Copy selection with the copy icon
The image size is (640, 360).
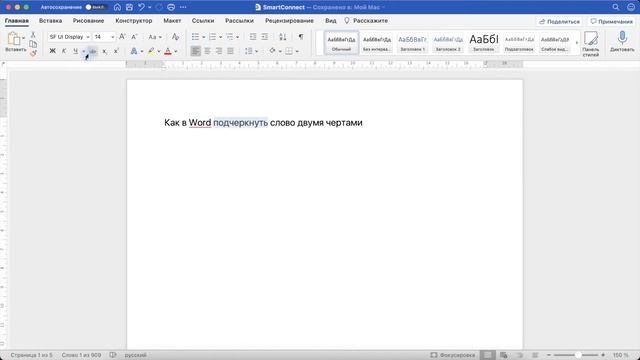(33, 44)
